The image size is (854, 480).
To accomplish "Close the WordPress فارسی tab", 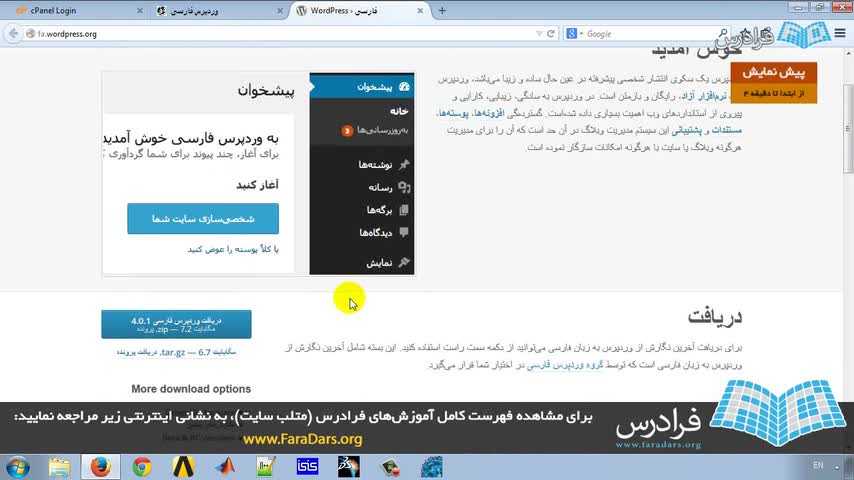I will coord(420,10).
